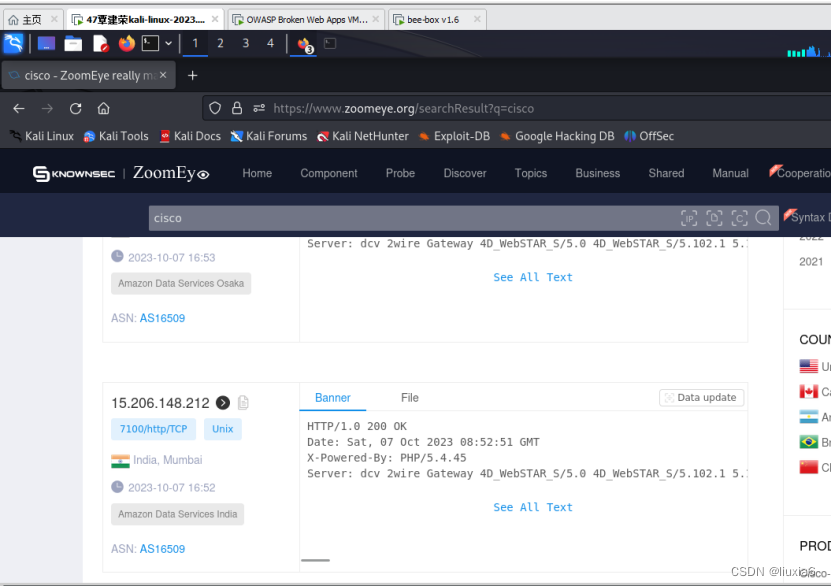Open the Kali Docs bookmark
This screenshot has width=831, height=586.
[190, 136]
